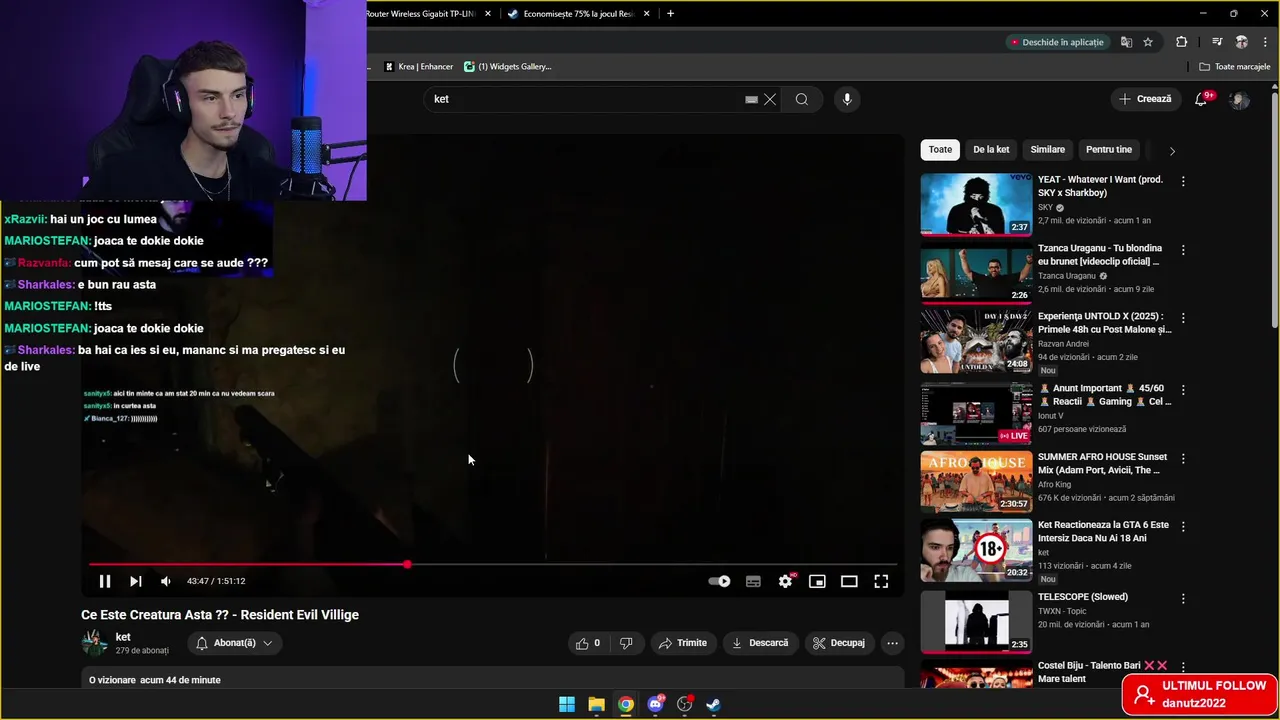Screen dimensions: 1280x720
Task: Select the Pentru tine chip
Action: coord(1109,150)
